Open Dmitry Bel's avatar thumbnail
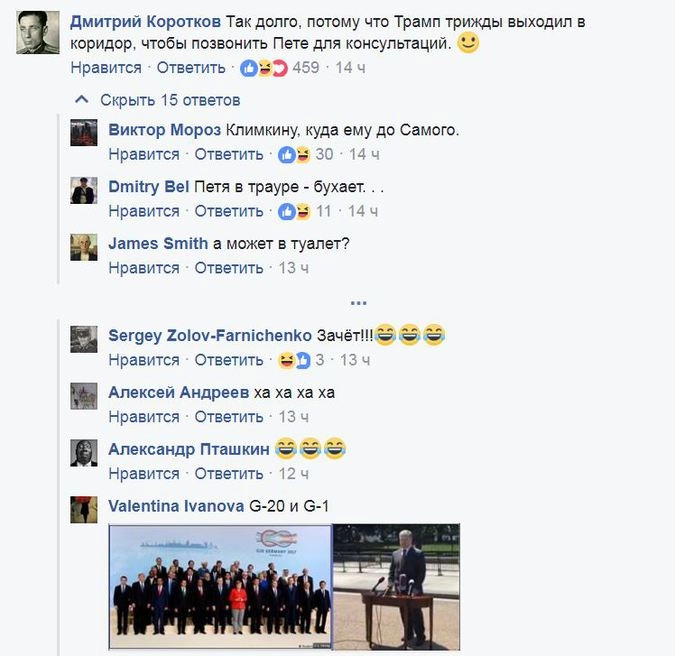The image size is (675, 656). [84, 190]
